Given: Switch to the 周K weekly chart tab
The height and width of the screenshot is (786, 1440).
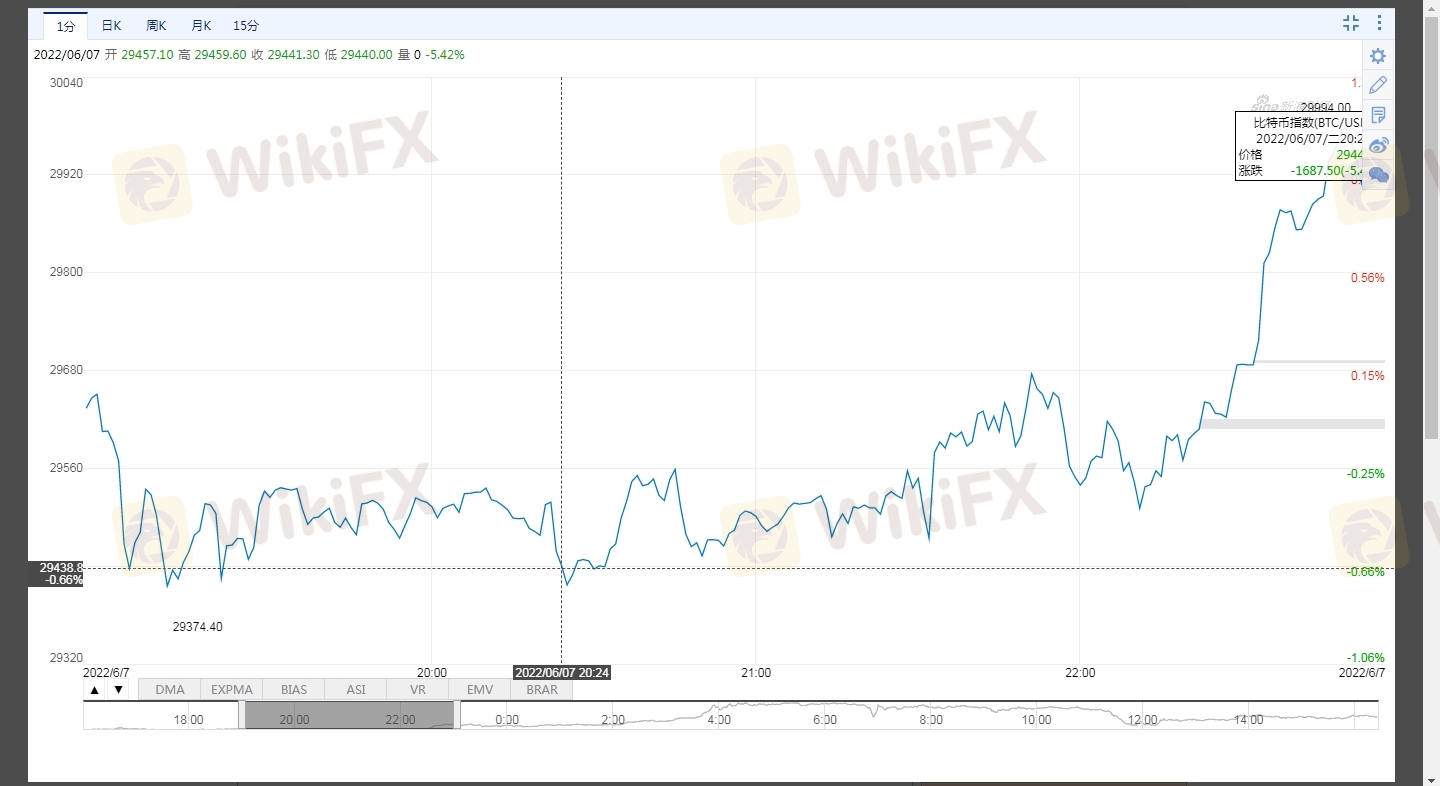Looking at the screenshot, I should pos(156,25).
